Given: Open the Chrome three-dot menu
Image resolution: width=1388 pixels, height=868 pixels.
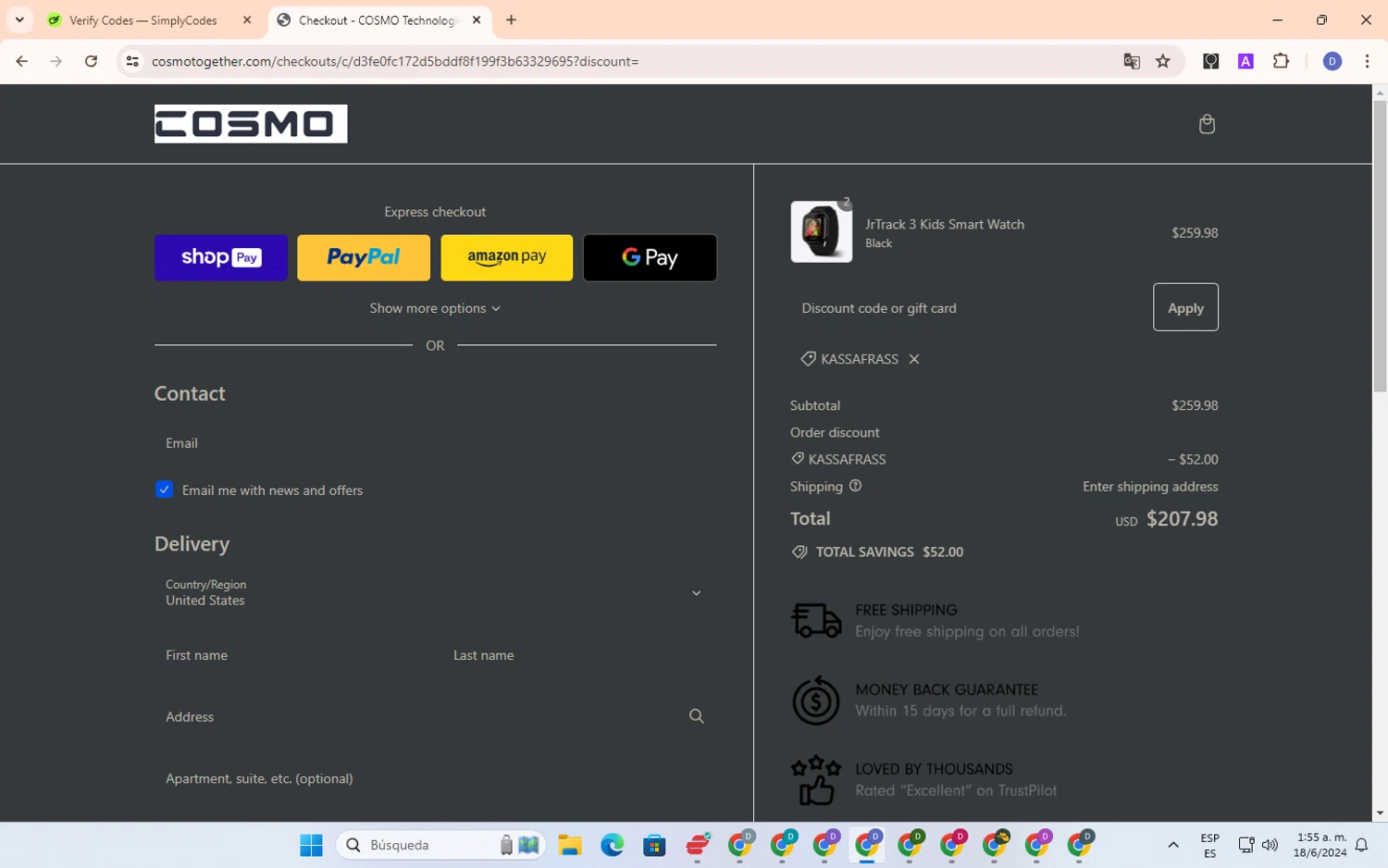Looking at the screenshot, I should point(1368,61).
